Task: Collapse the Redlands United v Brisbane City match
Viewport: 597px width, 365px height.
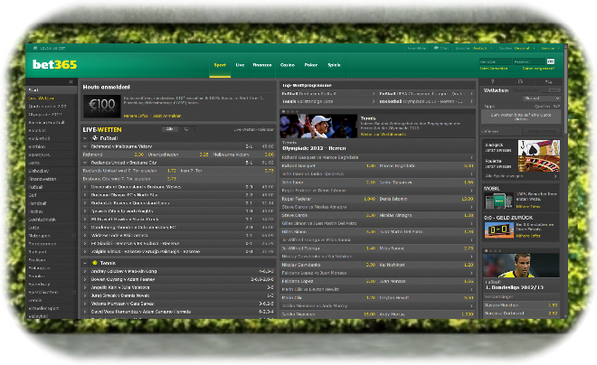Action: click(85, 163)
